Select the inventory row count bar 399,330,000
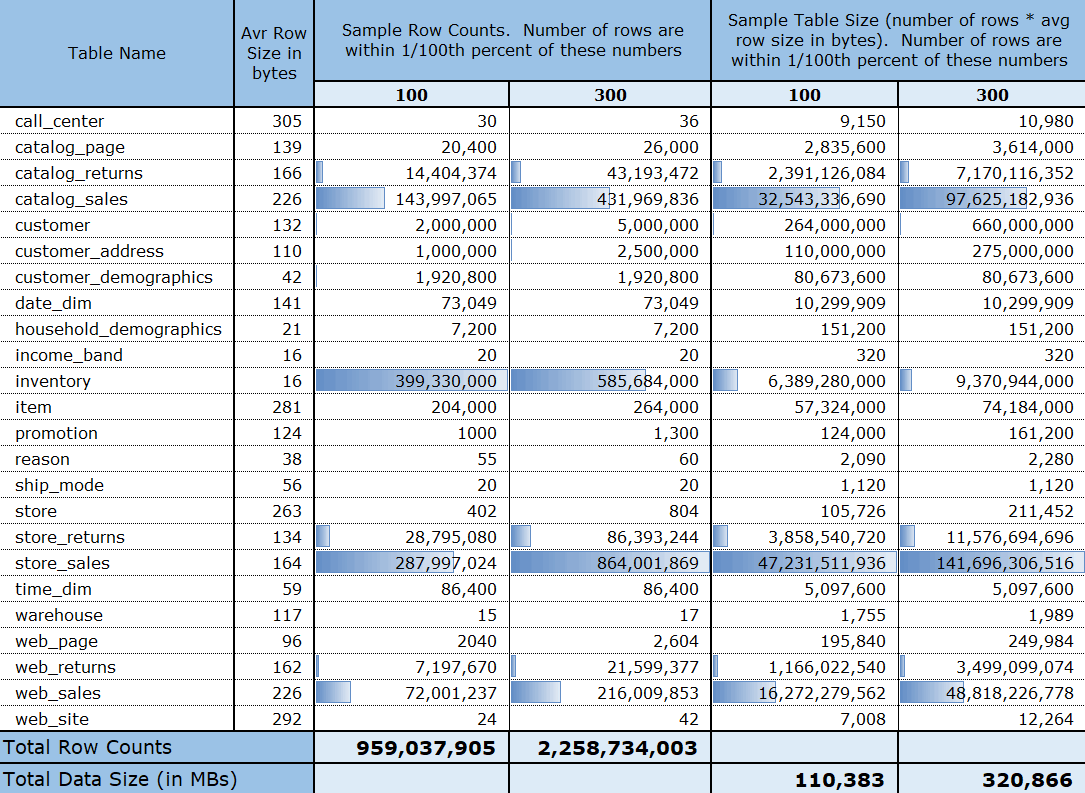Screen dimensions: 1085x793 [x=411, y=381]
